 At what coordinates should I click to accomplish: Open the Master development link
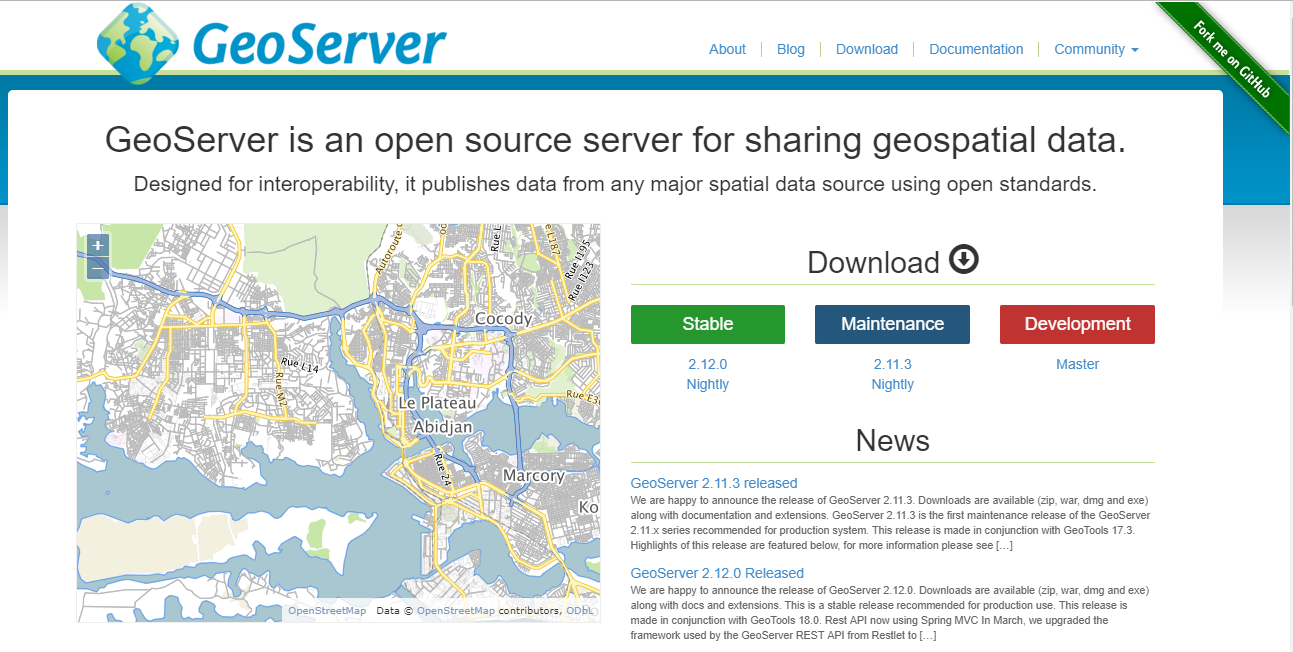pyautogui.click(x=1077, y=364)
